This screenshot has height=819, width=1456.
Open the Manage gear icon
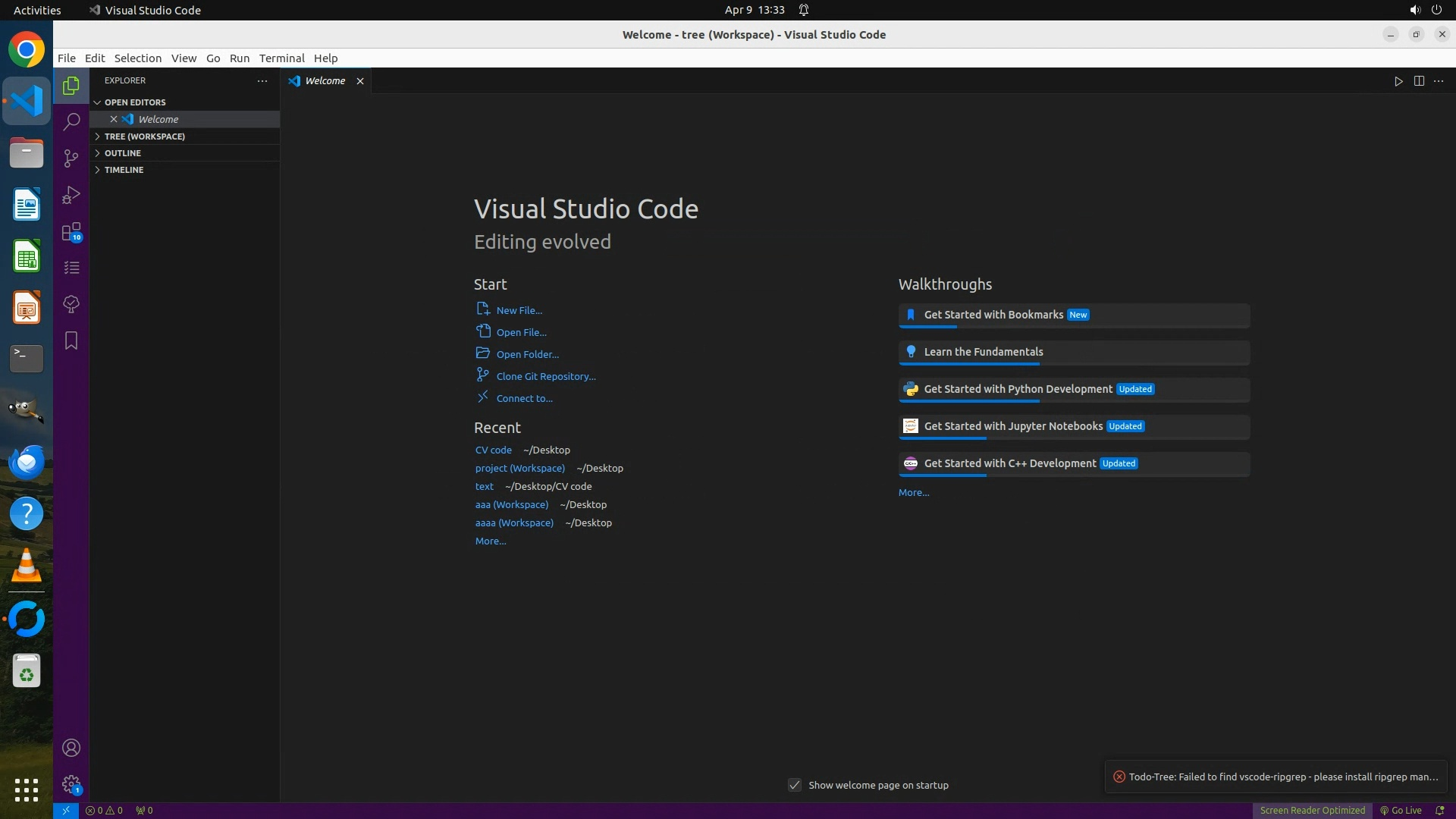tap(71, 784)
